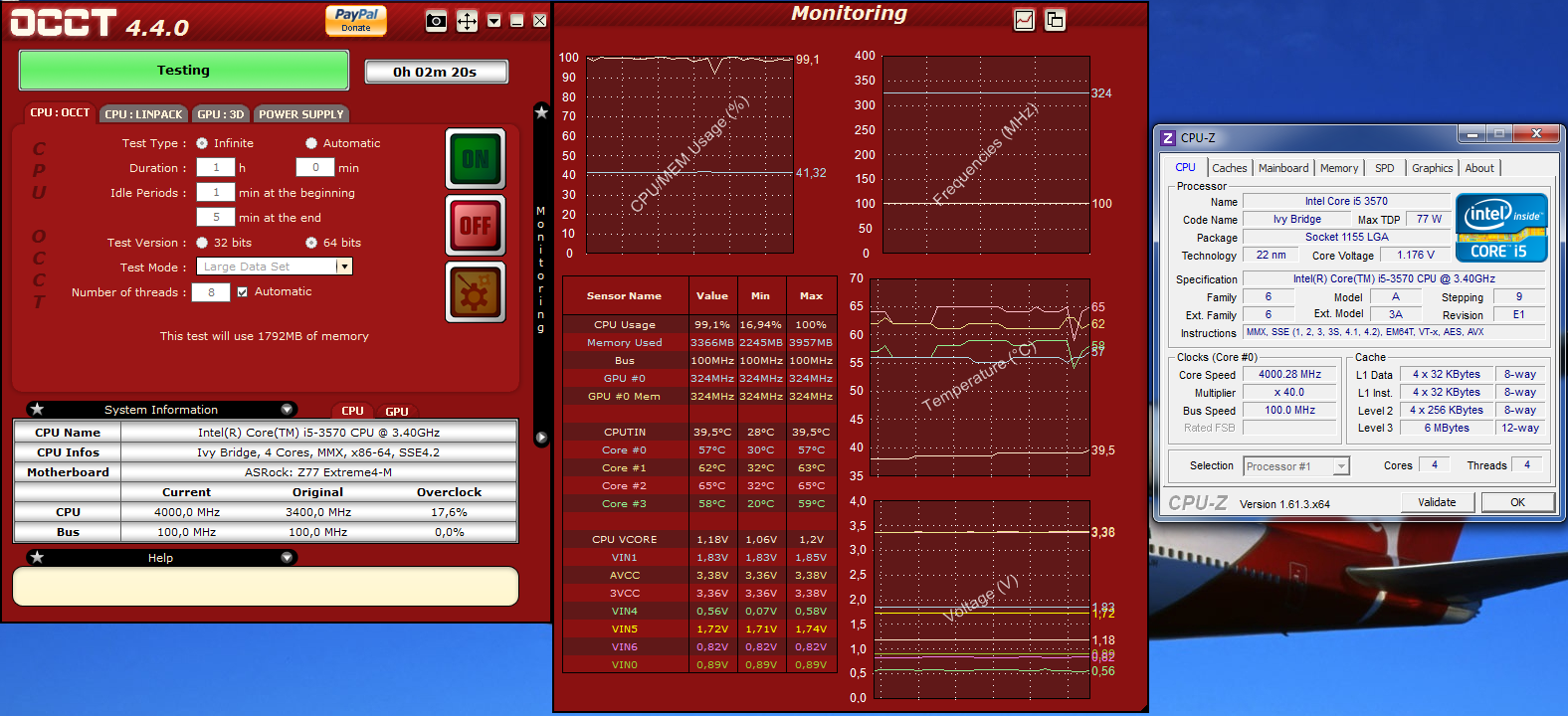Click the graph icon in the Monitoring header
This screenshot has height=716, width=1568.
(x=1024, y=20)
